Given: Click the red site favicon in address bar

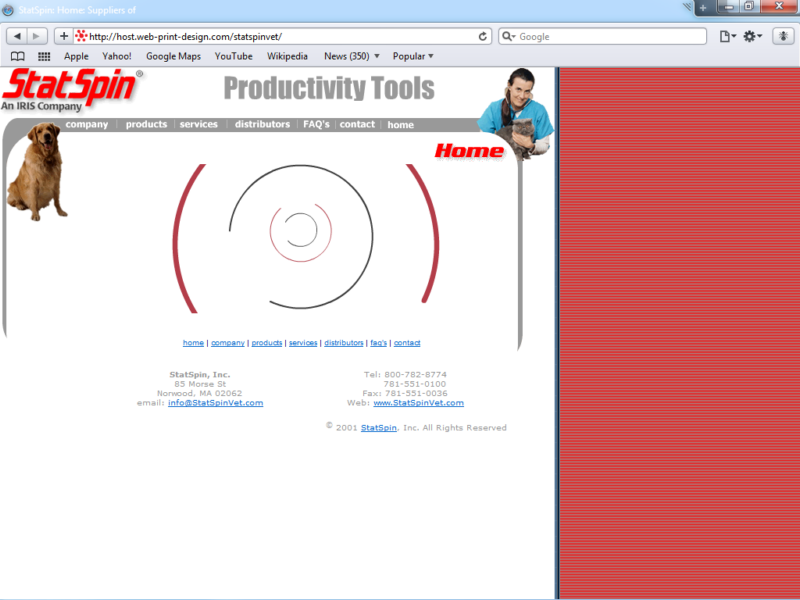Looking at the screenshot, I should 81,36.
